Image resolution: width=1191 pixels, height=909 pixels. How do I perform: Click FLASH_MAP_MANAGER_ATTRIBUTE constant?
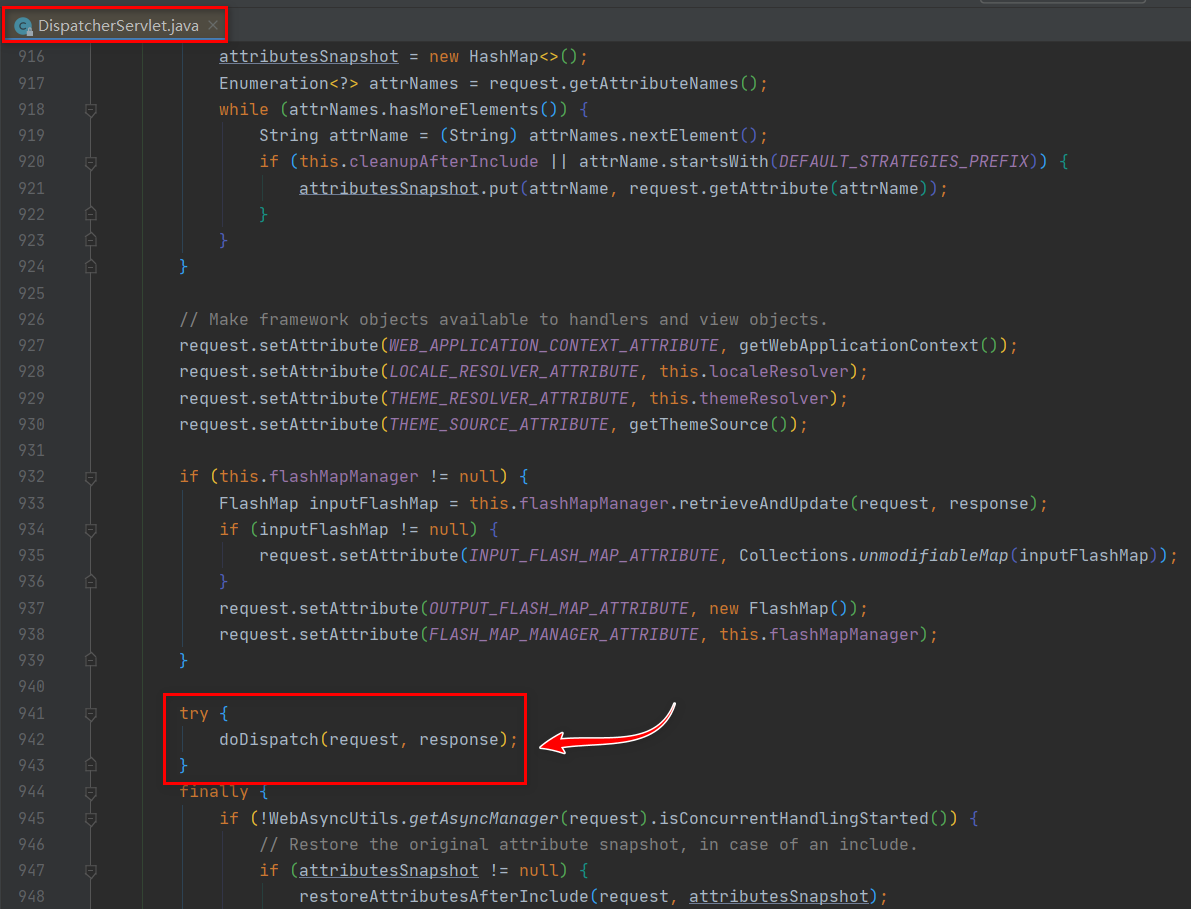[x=563, y=635]
